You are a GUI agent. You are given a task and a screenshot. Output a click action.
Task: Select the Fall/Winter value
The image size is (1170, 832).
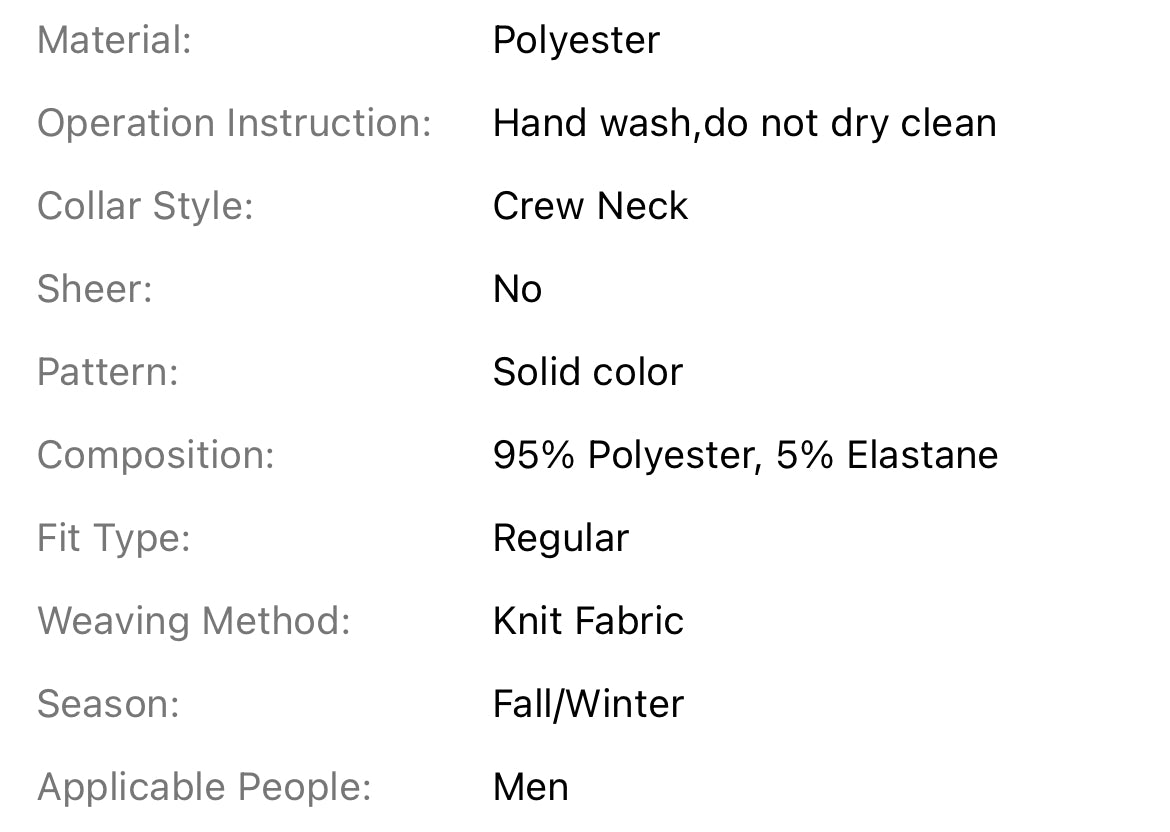pos(588,705)
